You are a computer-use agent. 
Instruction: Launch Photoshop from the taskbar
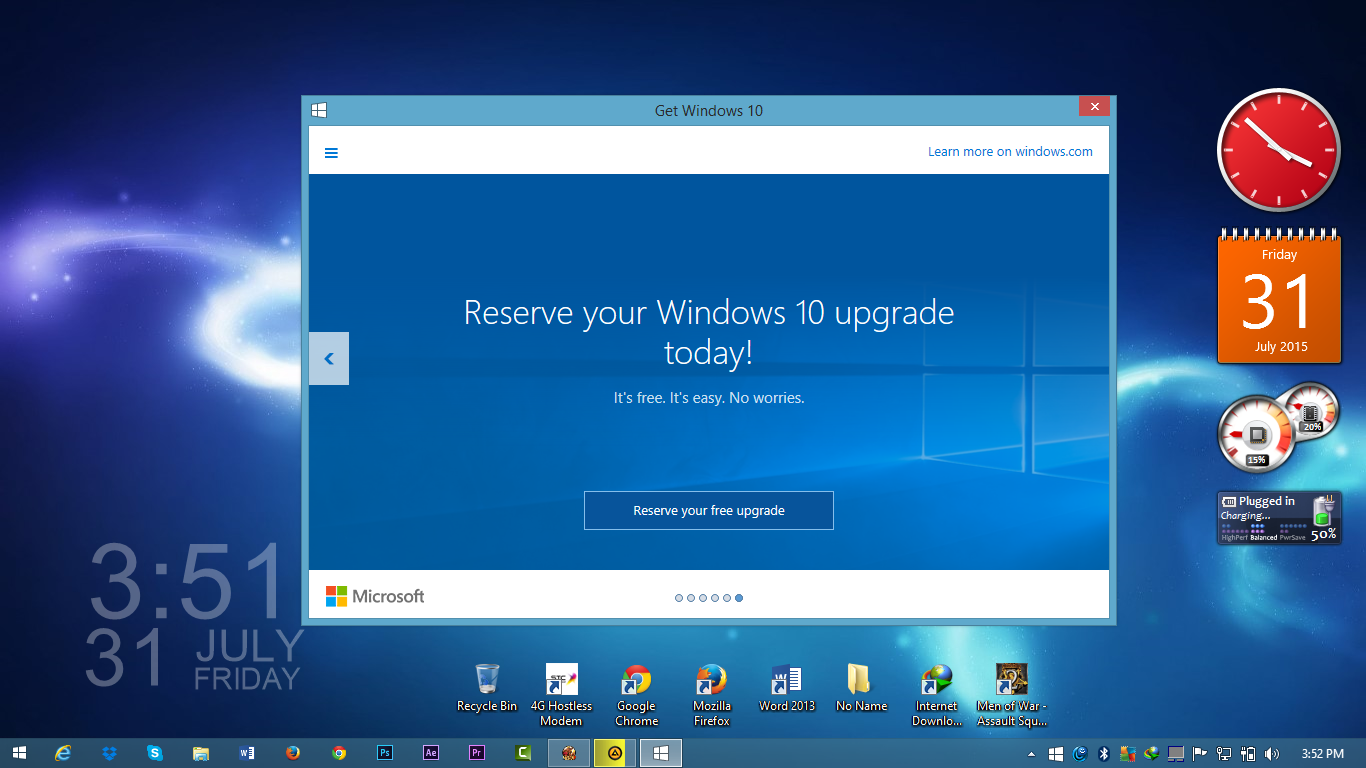pyautogui.click(x=385, y=753)
